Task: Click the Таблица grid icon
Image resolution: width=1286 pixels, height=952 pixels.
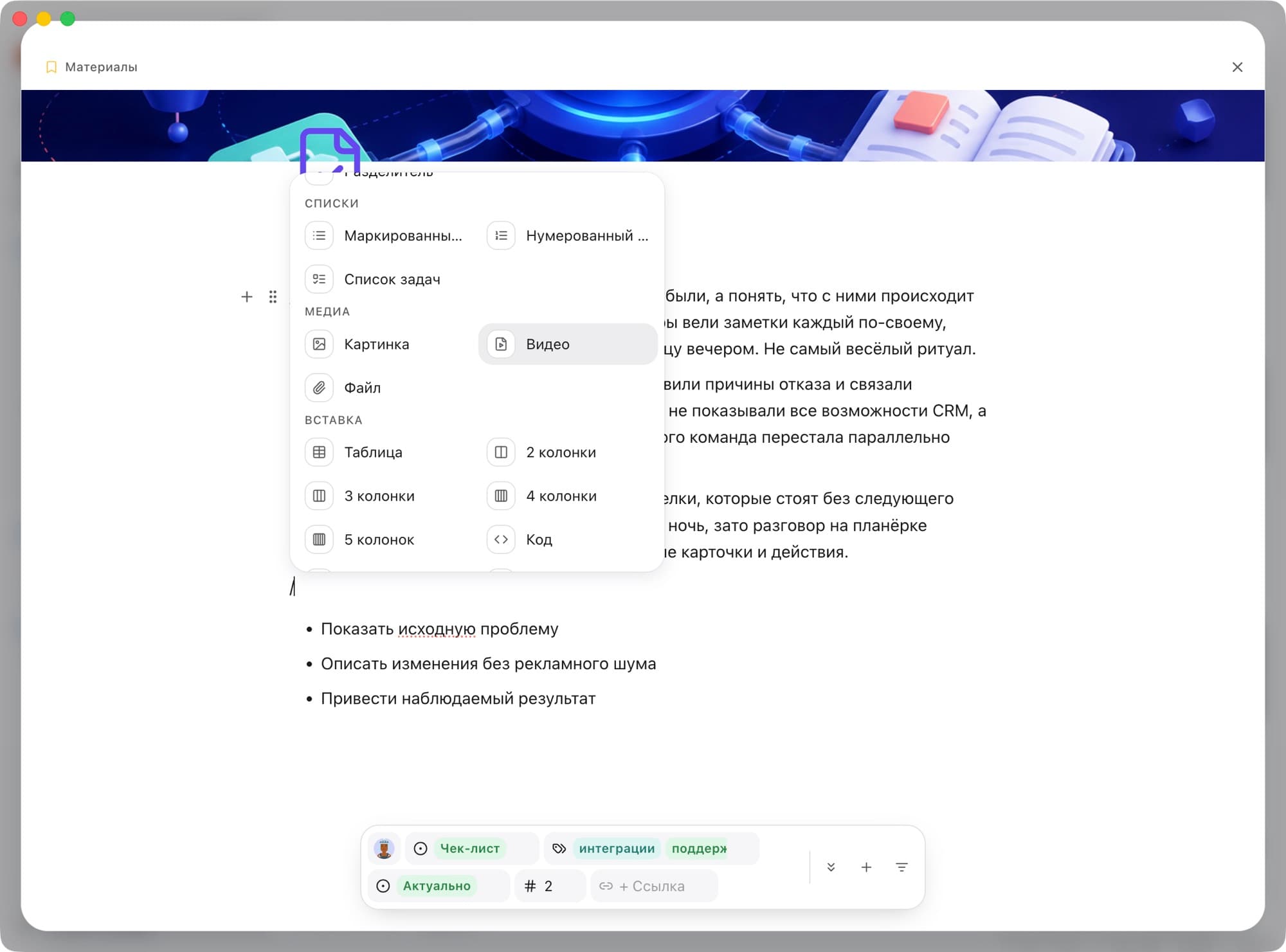Action: (x=319, y=453)
